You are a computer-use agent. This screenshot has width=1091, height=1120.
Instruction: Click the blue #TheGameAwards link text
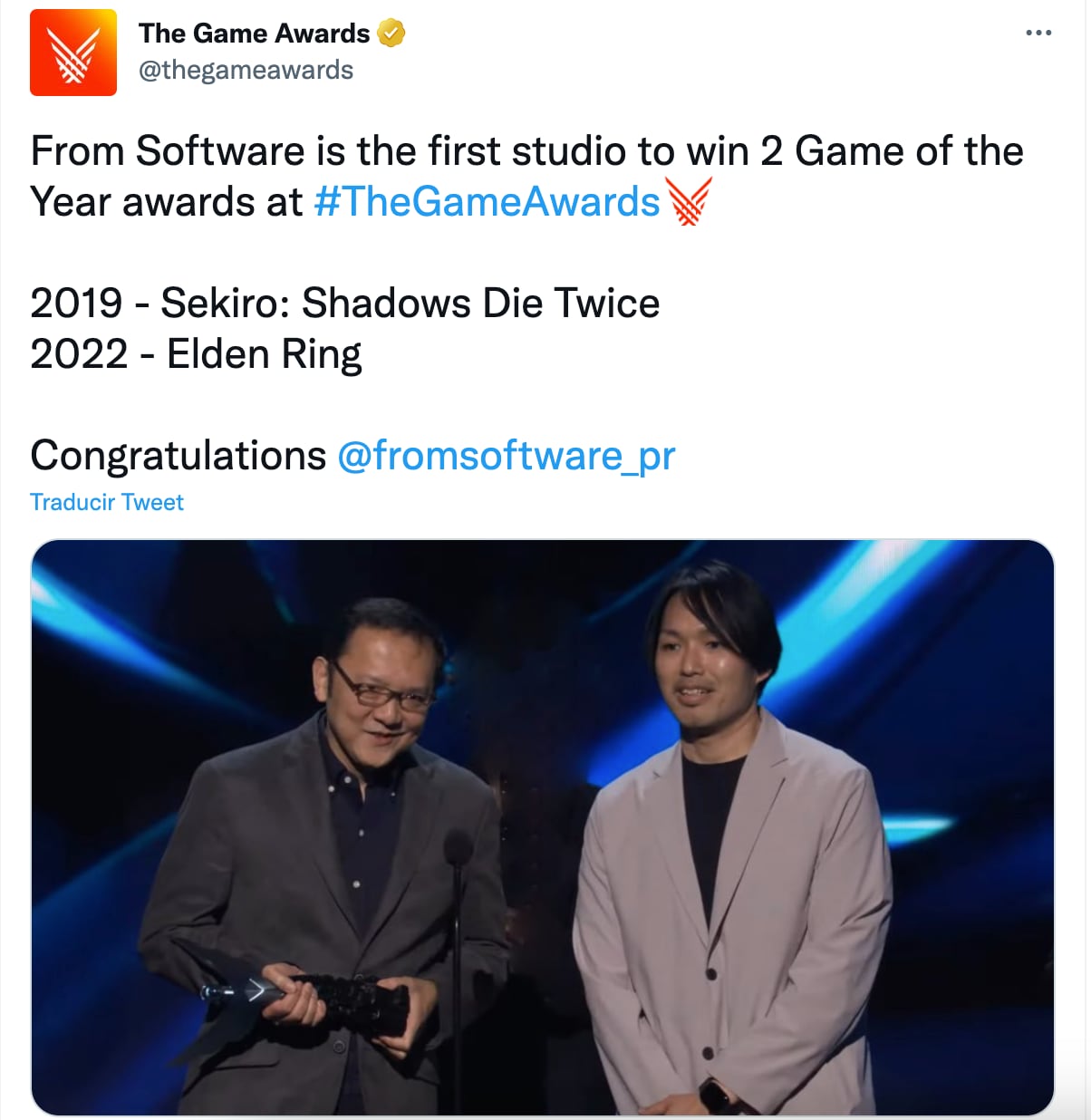487,203
